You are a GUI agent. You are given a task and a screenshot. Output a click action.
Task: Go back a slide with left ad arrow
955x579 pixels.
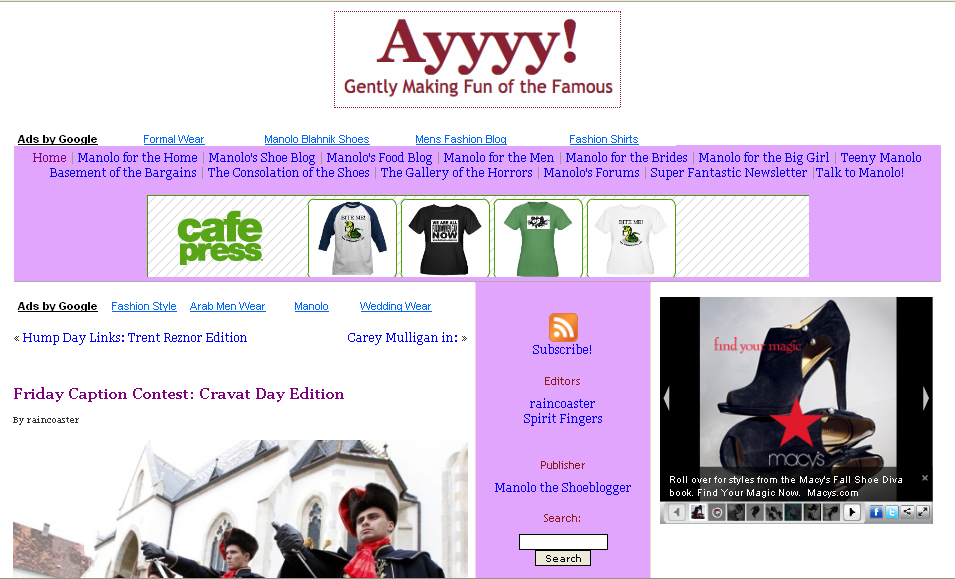click(667, 398)
